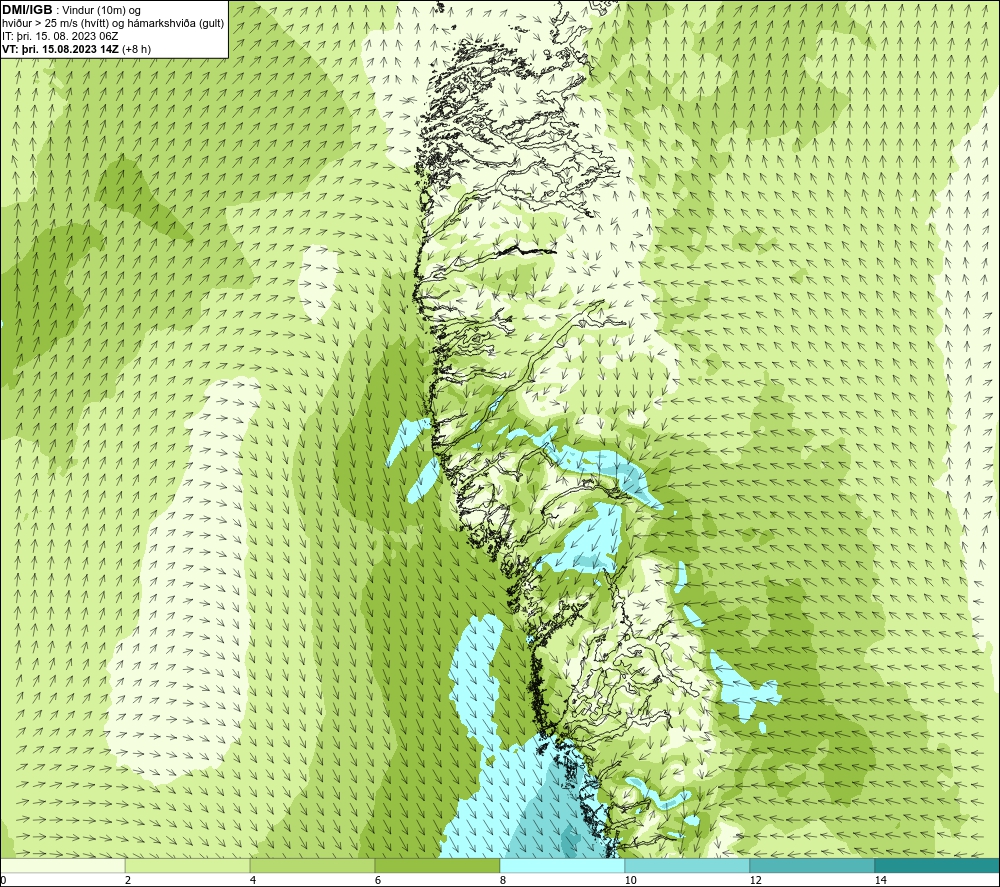Click the 0–2 m/s pale swatch in color bar
Screen dimensions: 1000x887
pos(62,865)
